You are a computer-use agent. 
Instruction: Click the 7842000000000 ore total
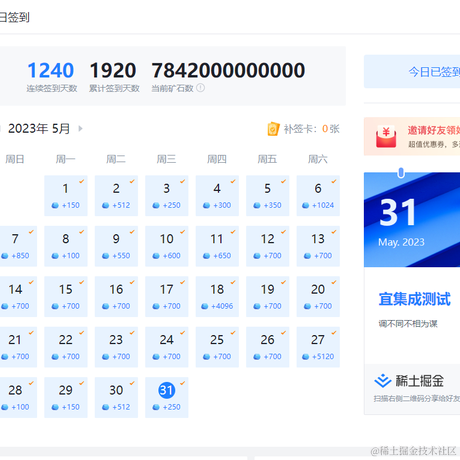pyautogui.click(x=228, y=70)
